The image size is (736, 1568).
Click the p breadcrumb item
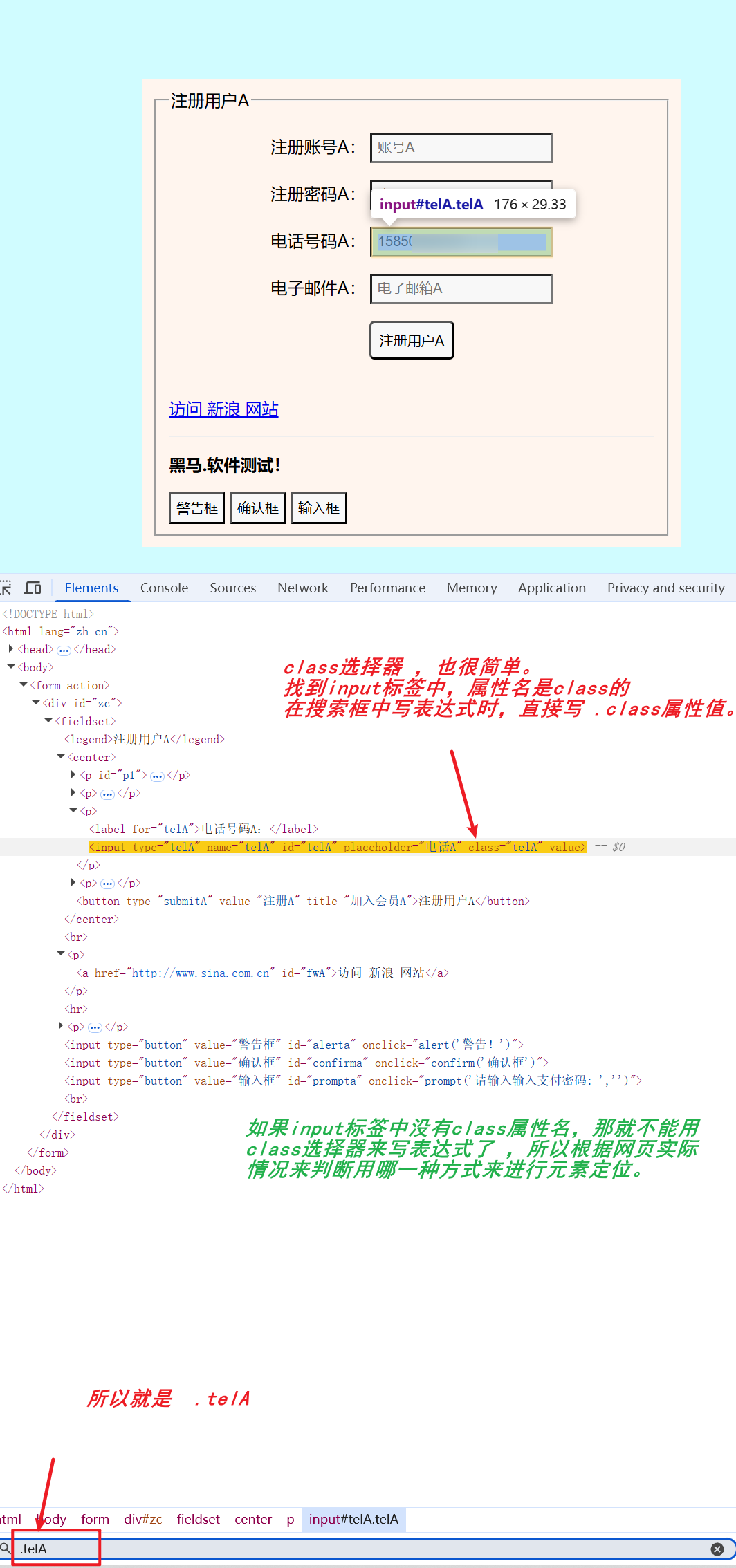[291, 1519]
